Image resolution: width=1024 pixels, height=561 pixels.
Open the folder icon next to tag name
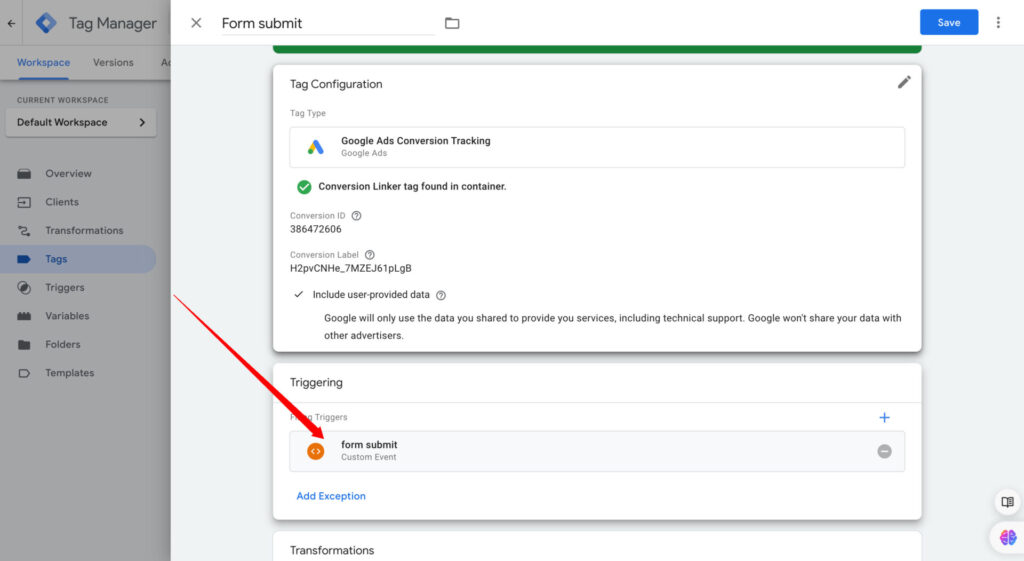coord(452,24)
